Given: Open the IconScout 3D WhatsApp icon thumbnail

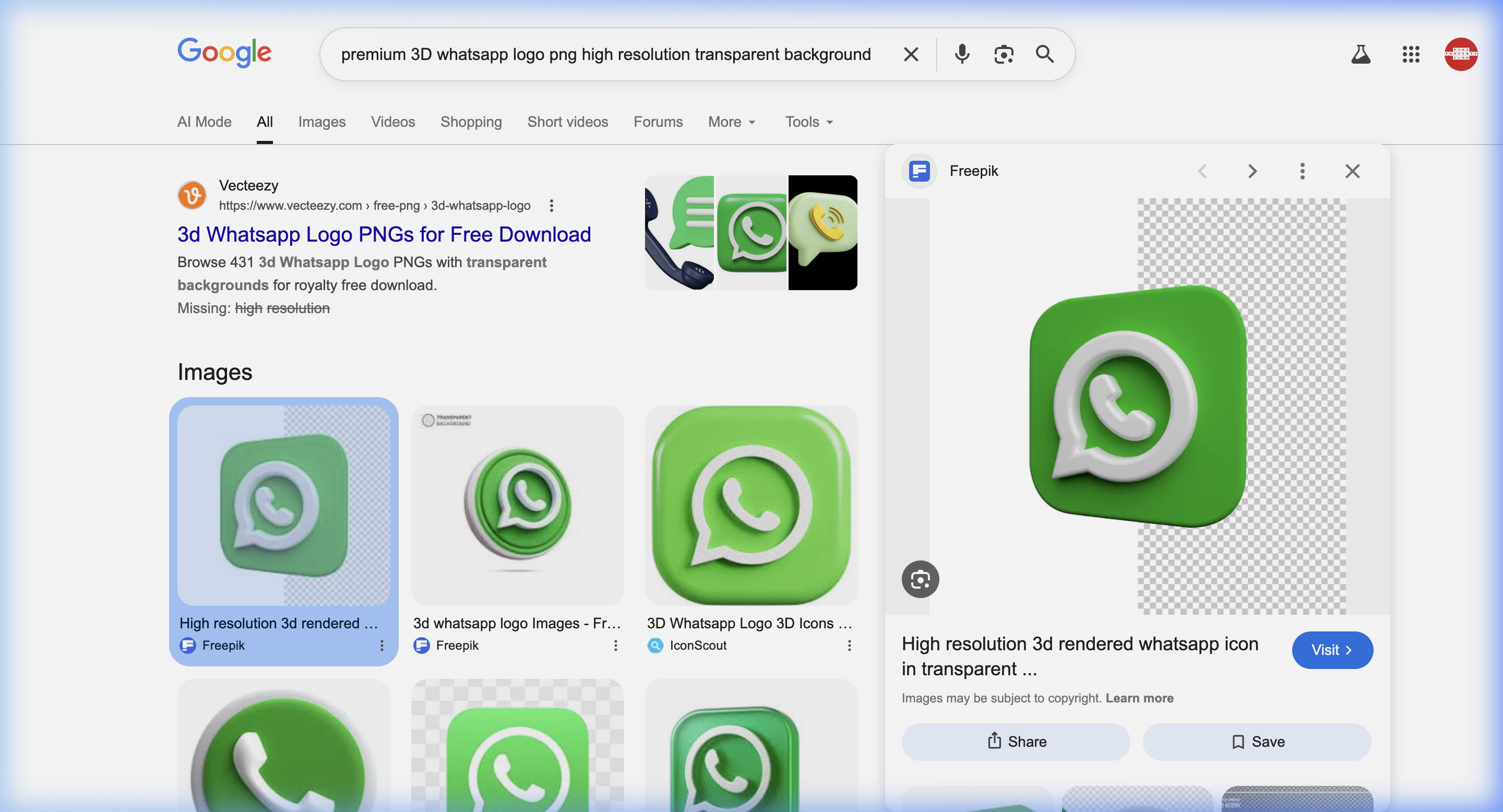Looking at the screenshot, I should (x=751, y=505).
